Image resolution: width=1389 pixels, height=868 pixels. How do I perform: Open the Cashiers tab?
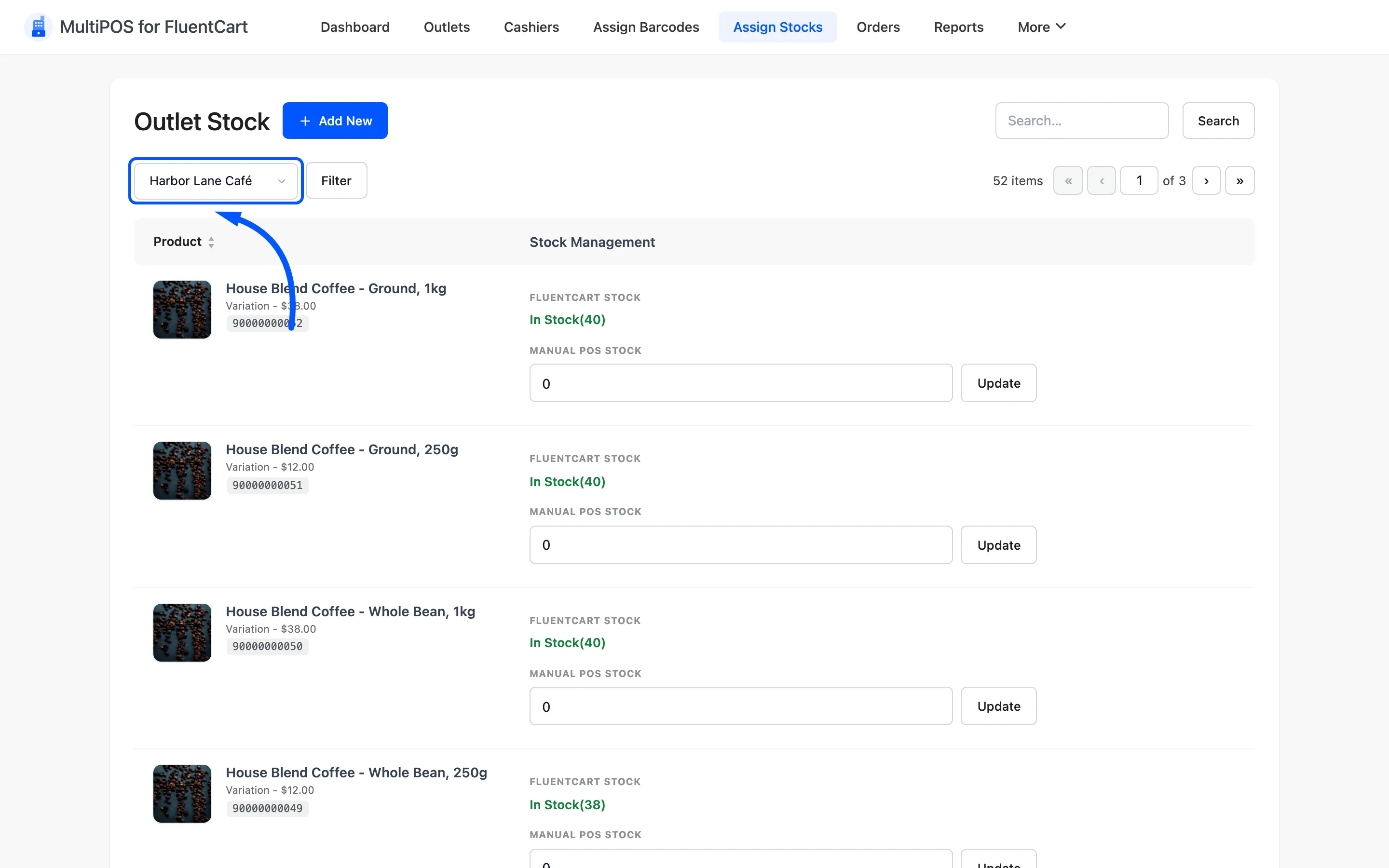(531, 27)
